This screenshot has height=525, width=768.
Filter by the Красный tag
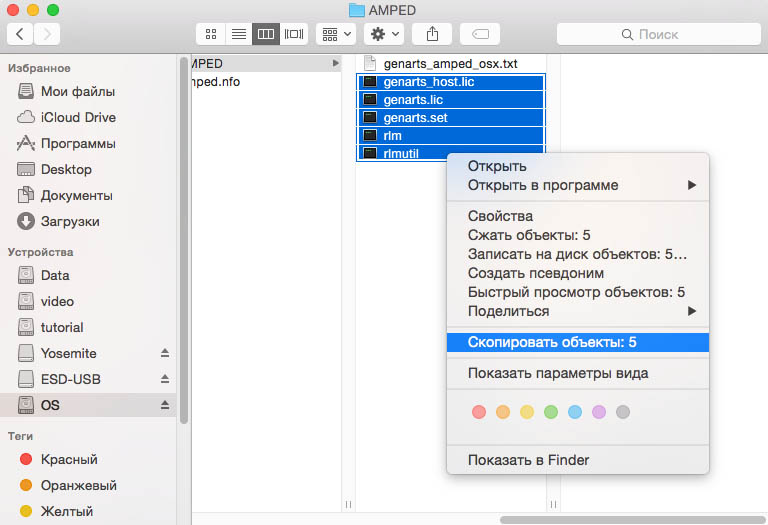coord(88,459)
